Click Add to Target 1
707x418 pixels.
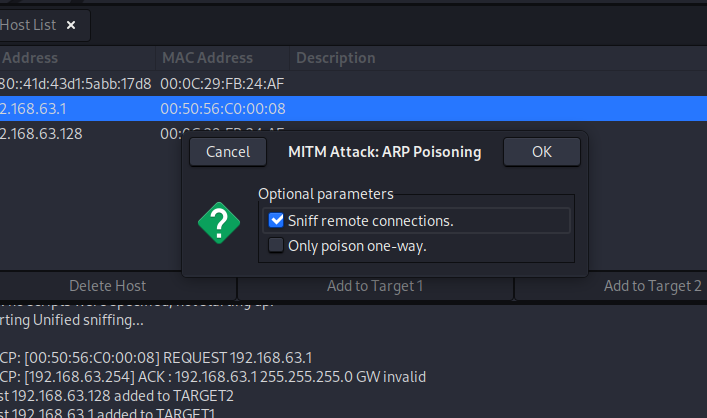pos(375,286)
